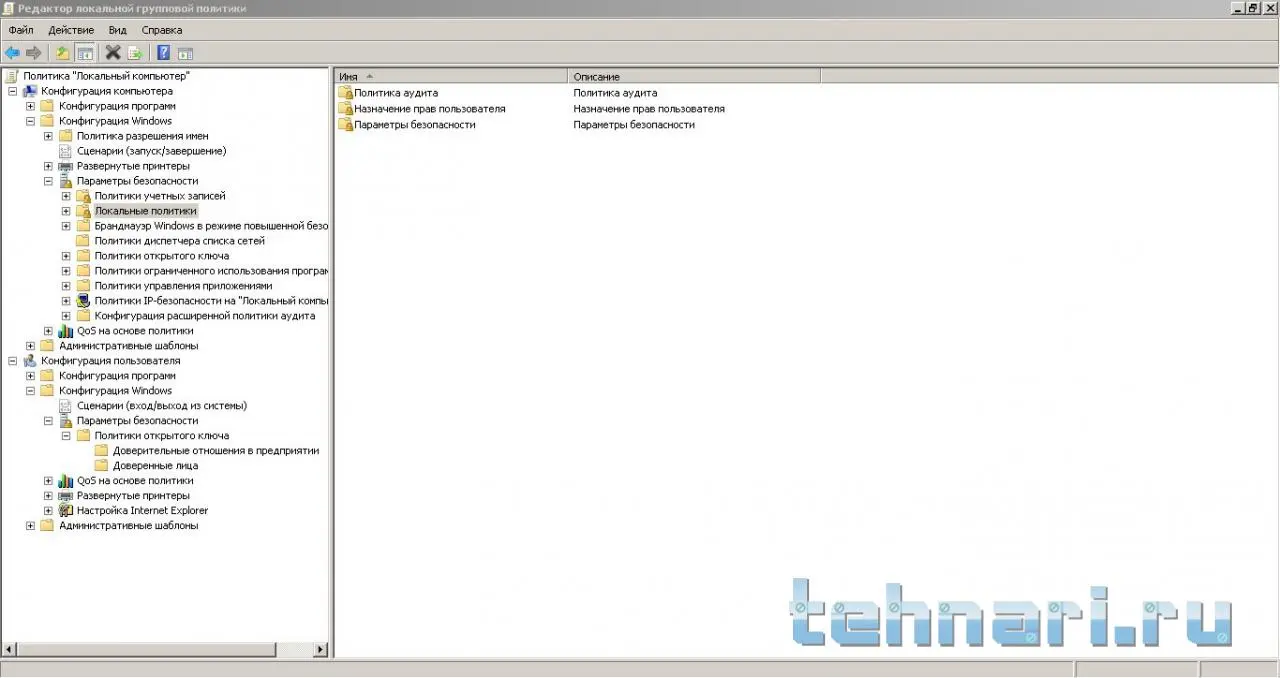Image resolution: width=1280 pixels, height=678 pixels.
Task: Click "Сценарии (вход/выход из системы)" script icon
Action: [x=66, y=406]
